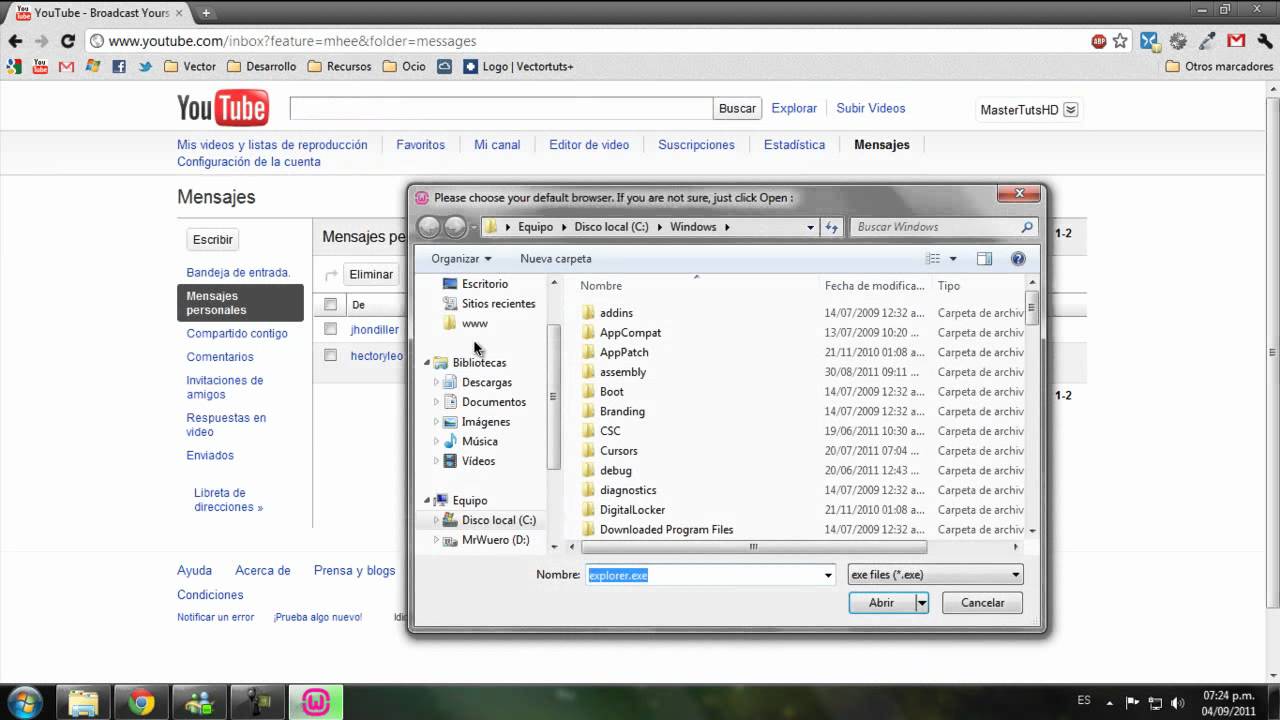Viewport: 1280px width, 720px height.
Task: Check the jhondiller message checkbox
Action: [331, 328]
